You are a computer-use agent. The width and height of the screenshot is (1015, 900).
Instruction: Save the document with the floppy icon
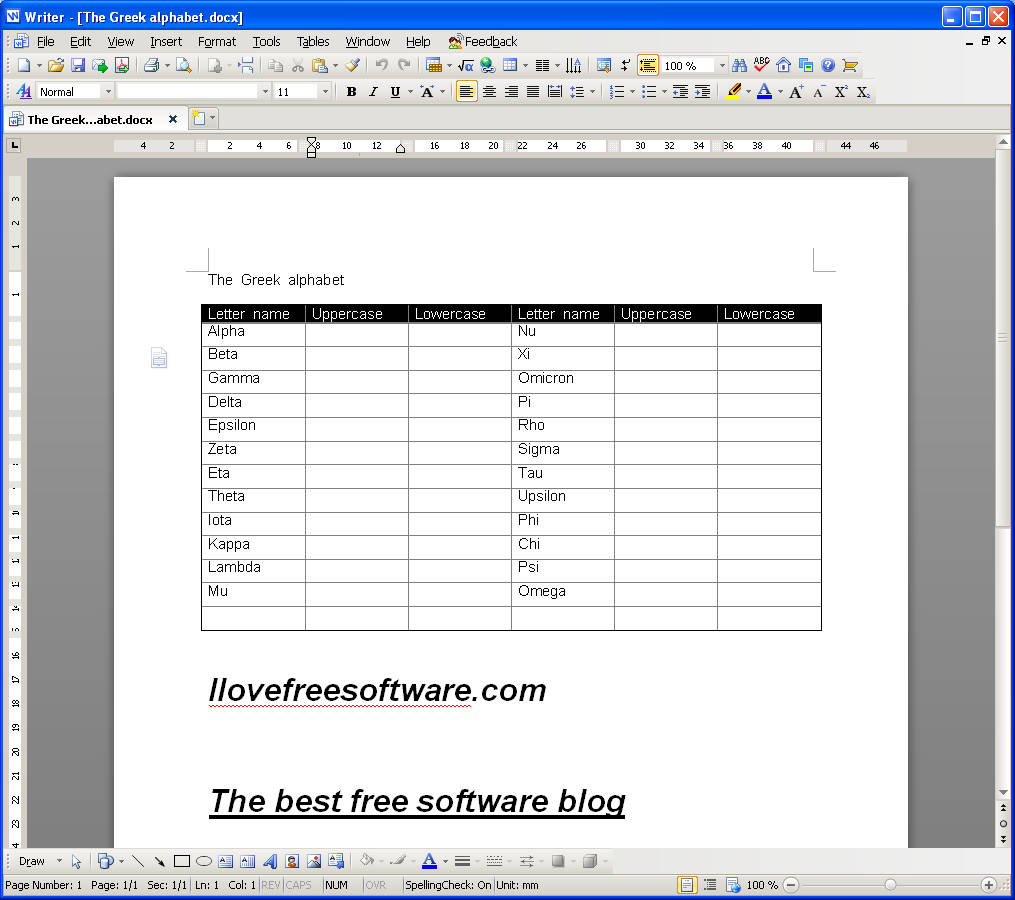coord(78,65)
